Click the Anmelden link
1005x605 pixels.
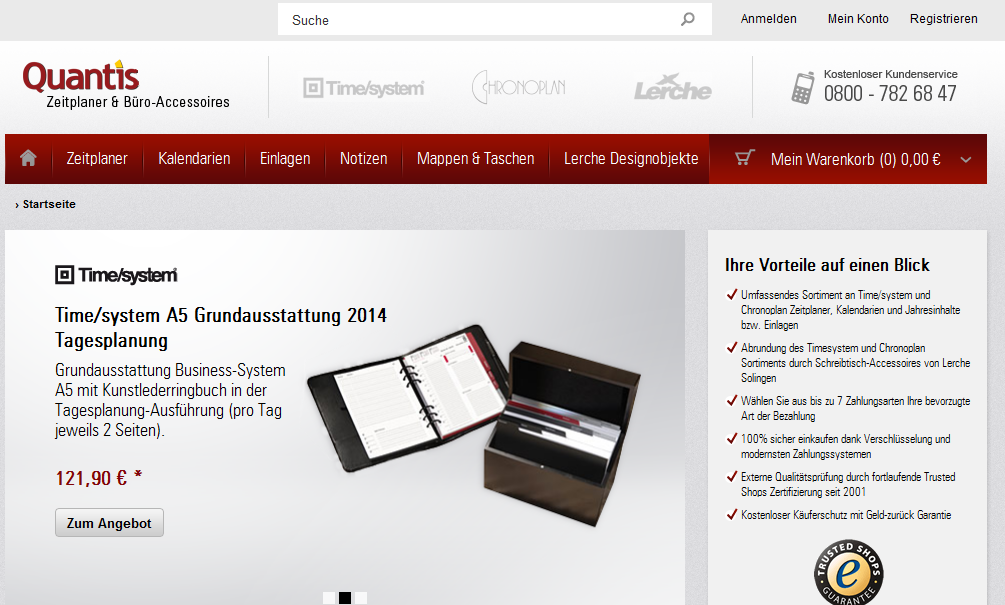[768, 19]
